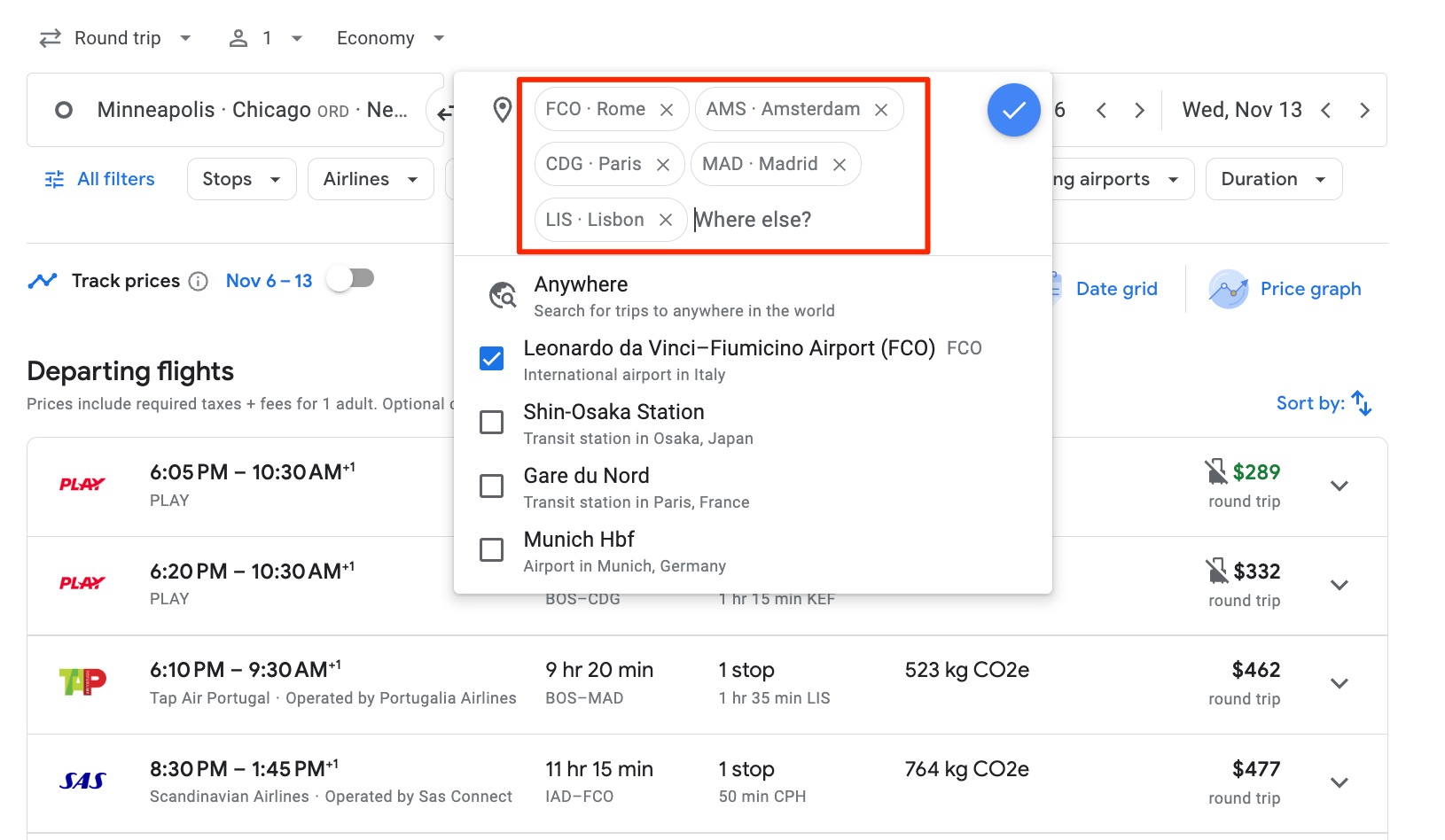Viewport: 1445px width, 840px height.
Task: Select the All filters sliders icon
Action: coord(54,178)
